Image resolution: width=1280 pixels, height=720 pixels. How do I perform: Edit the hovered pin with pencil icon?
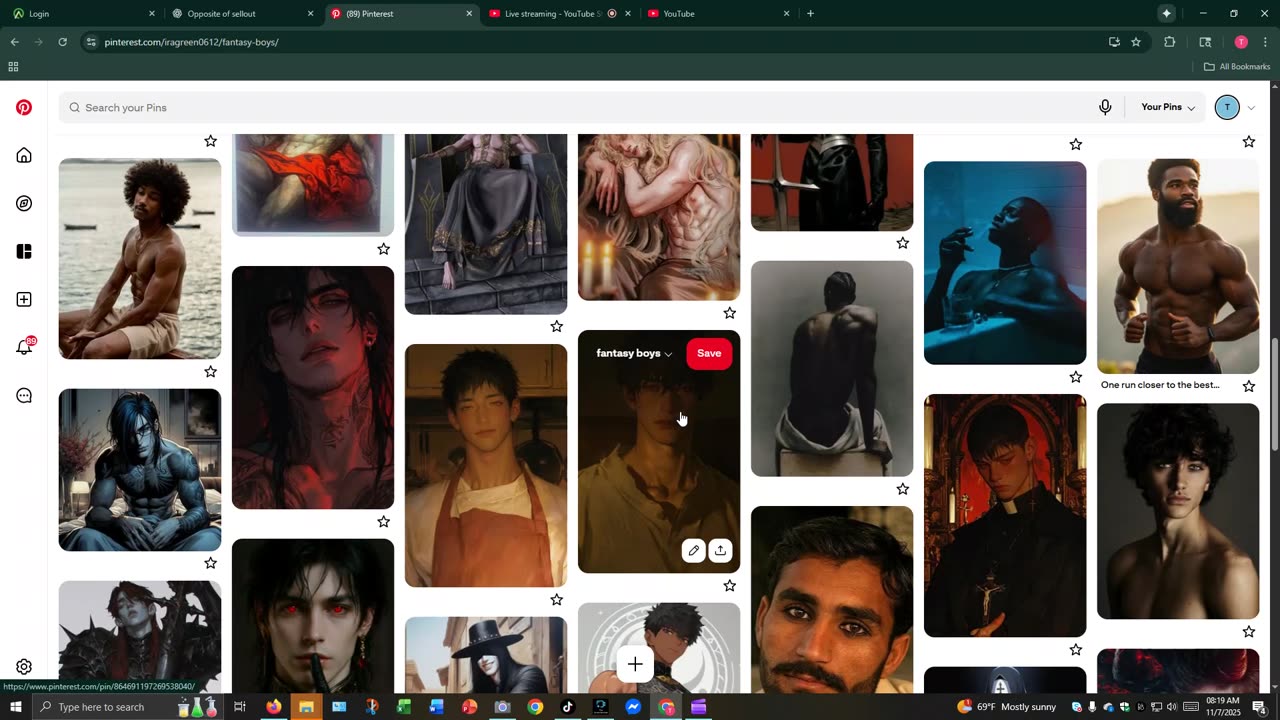694,550
